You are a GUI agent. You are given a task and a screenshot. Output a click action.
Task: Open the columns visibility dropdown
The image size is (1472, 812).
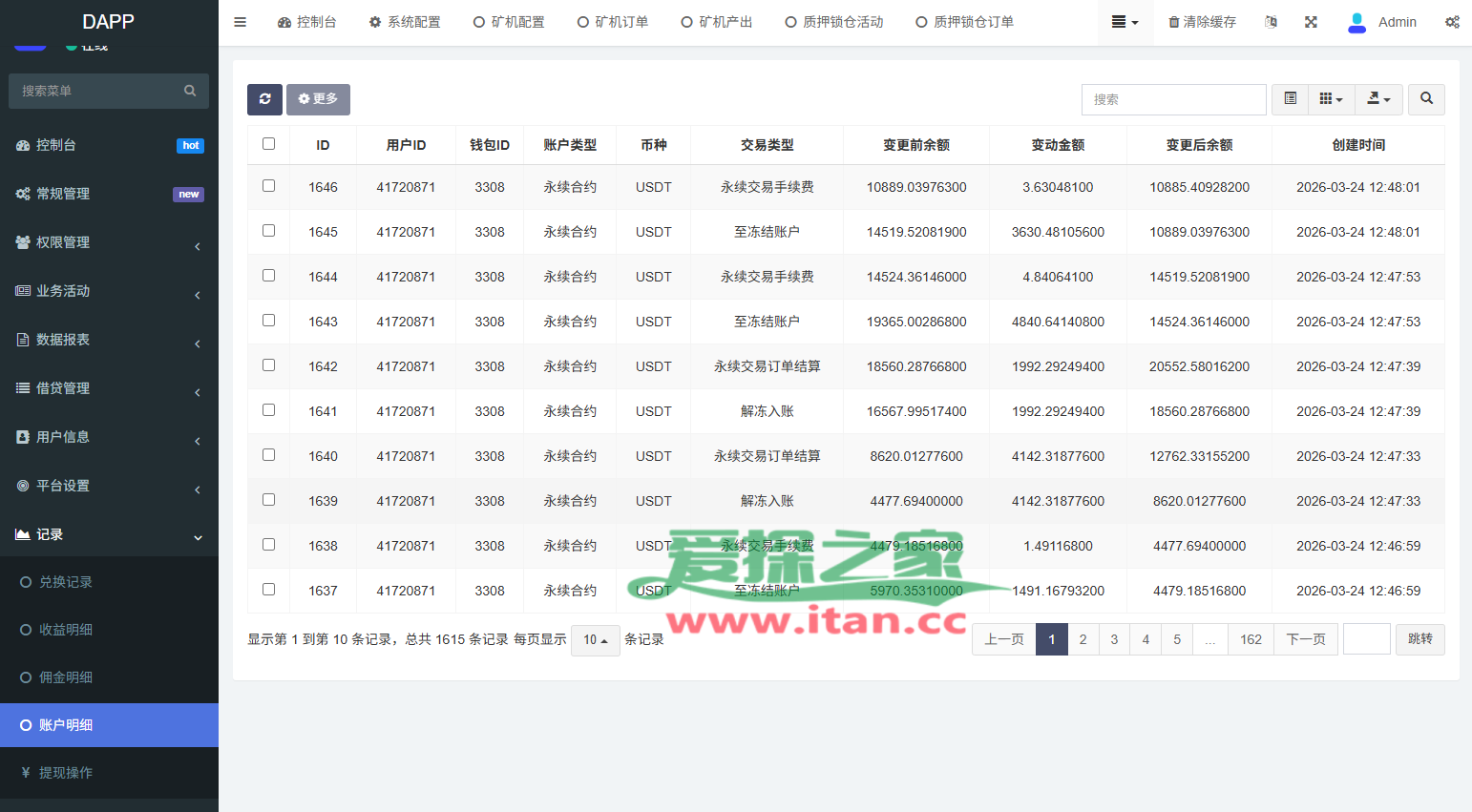1331,99
